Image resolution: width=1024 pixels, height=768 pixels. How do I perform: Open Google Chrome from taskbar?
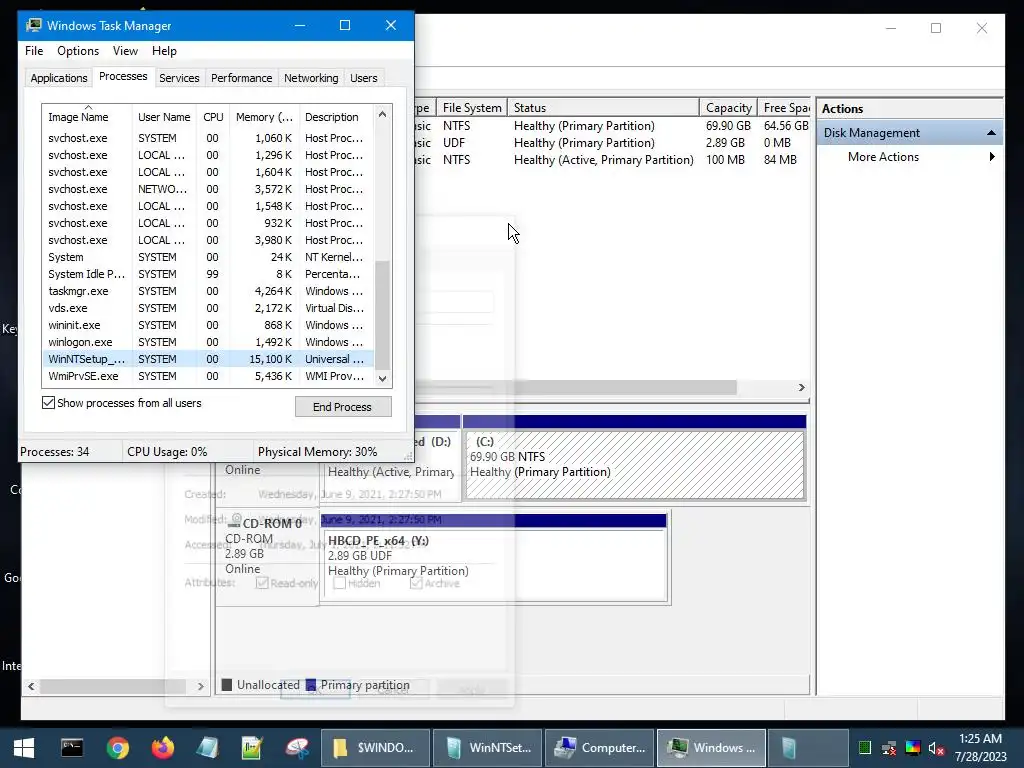pyautogui.click(x=118, y=748)
